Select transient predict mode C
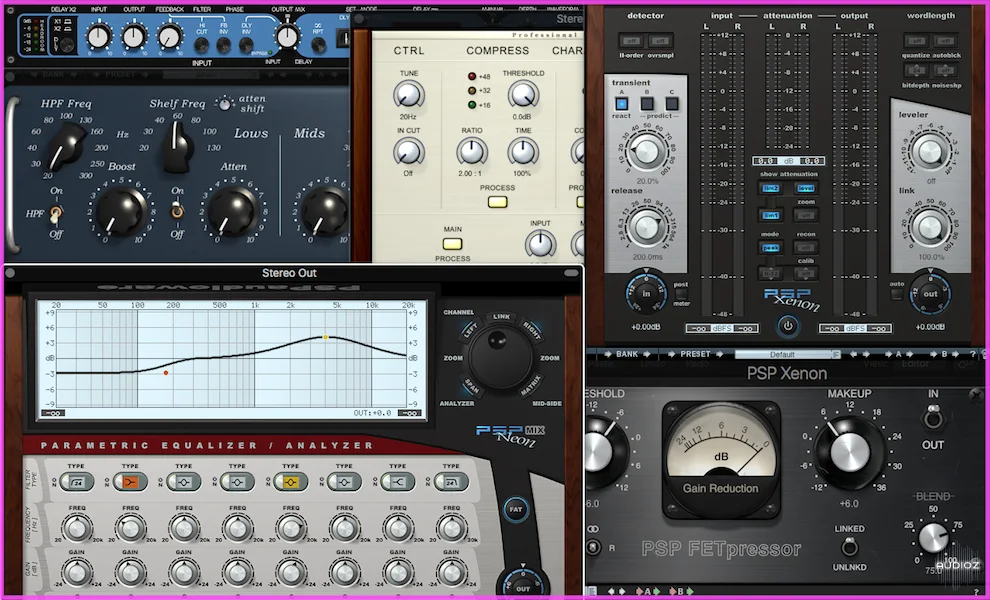 672,104
